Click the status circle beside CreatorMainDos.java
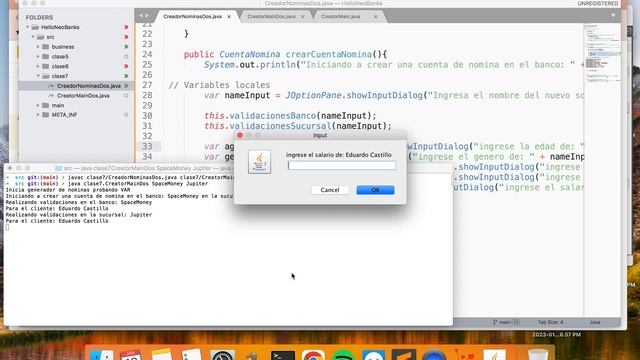Image resolution: width=640 pixels, height=360 pixels. point(126,96)
